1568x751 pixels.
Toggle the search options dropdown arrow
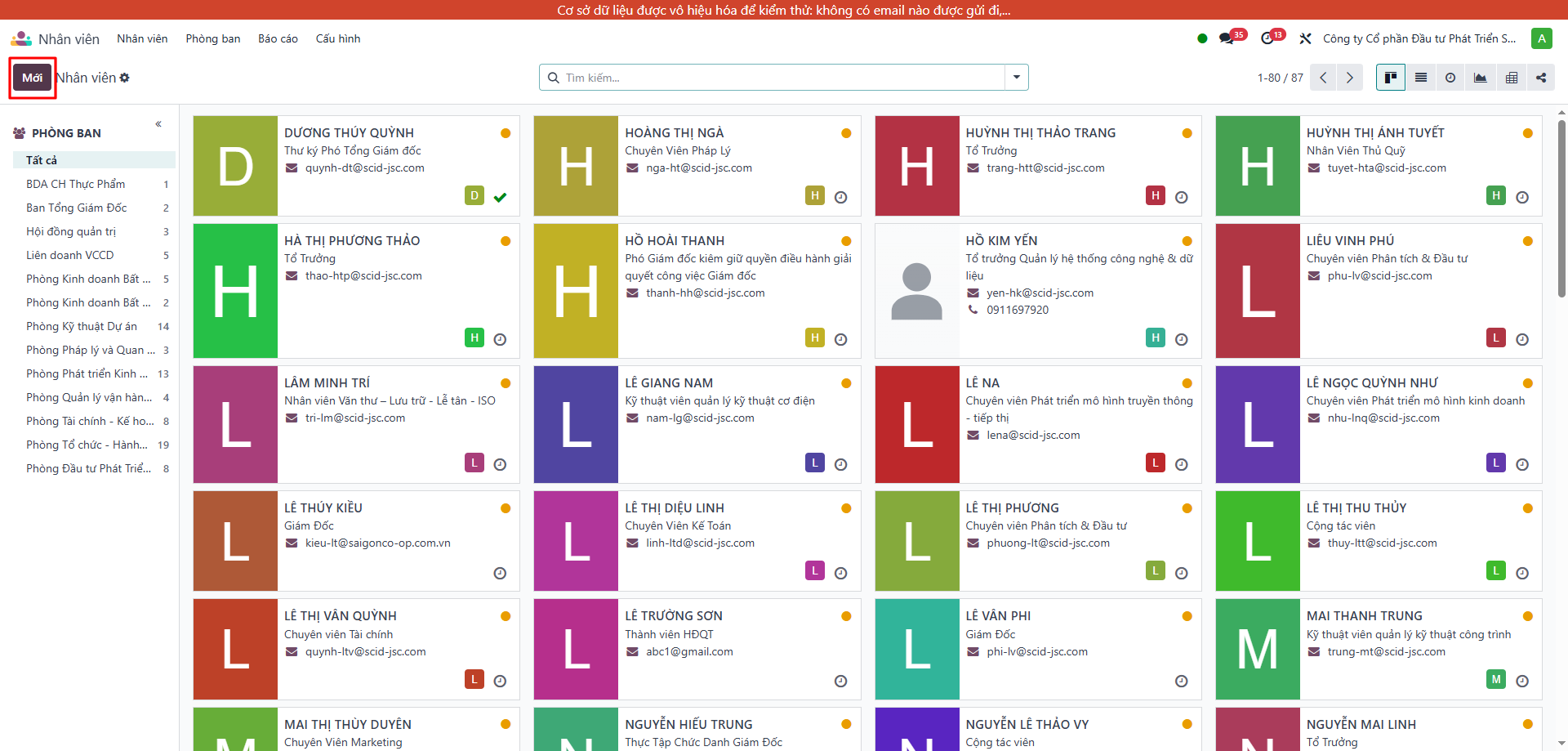(x=1017, y=78)
